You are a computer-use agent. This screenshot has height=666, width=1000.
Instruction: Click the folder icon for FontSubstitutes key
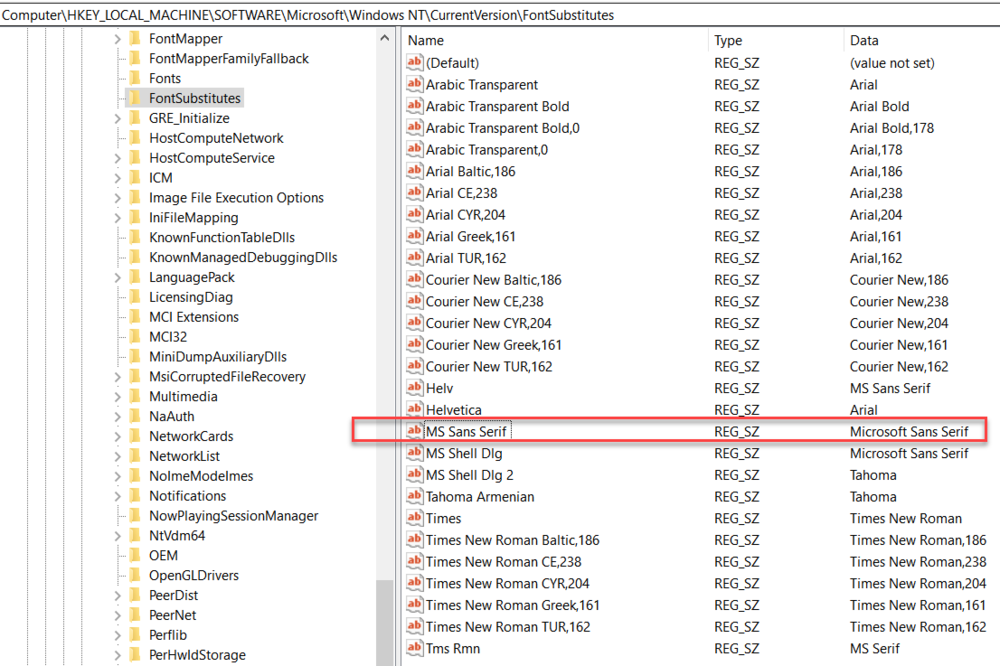[134, 98]
